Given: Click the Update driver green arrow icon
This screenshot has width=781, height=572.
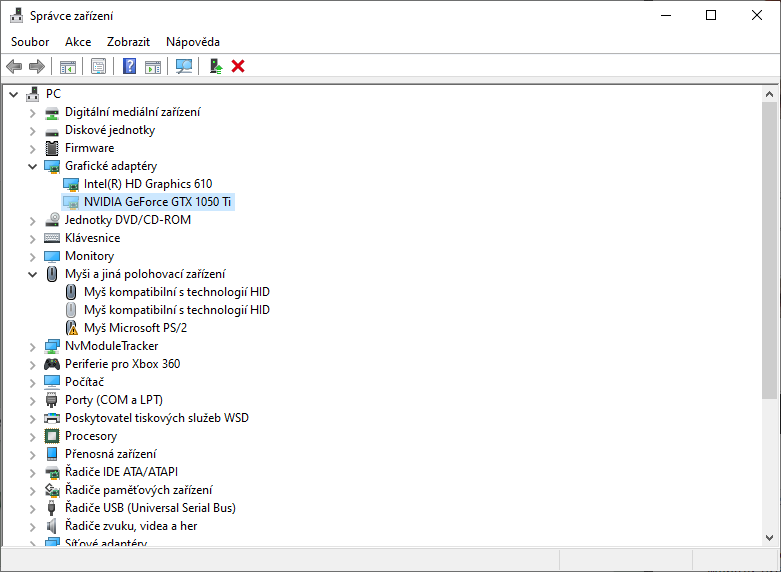Looking at the screenshot, I should click(x=216, y=66).
